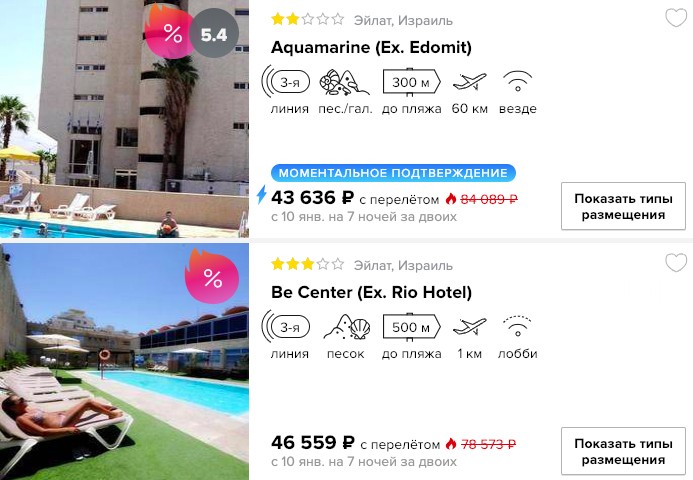
Task: Click Aquamarine 300 m to beach sign icon
Action: click(x=411, y=82)
